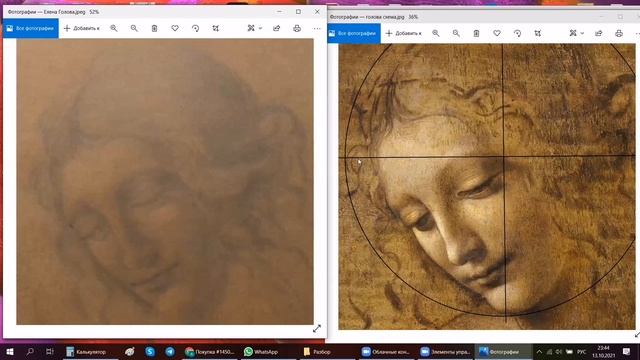Screen dimensions: 640x360
Task: Show hidden tray icons chevron
Action: click(x=539, y=351)
